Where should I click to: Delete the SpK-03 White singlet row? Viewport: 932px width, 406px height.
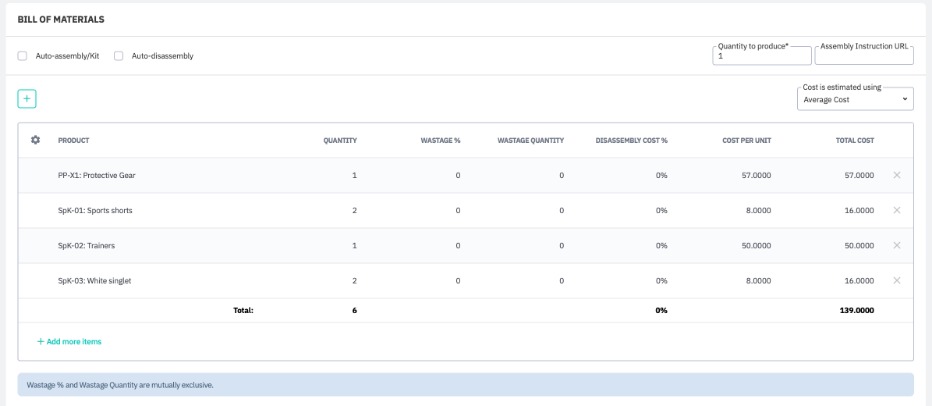click(896, 280)
